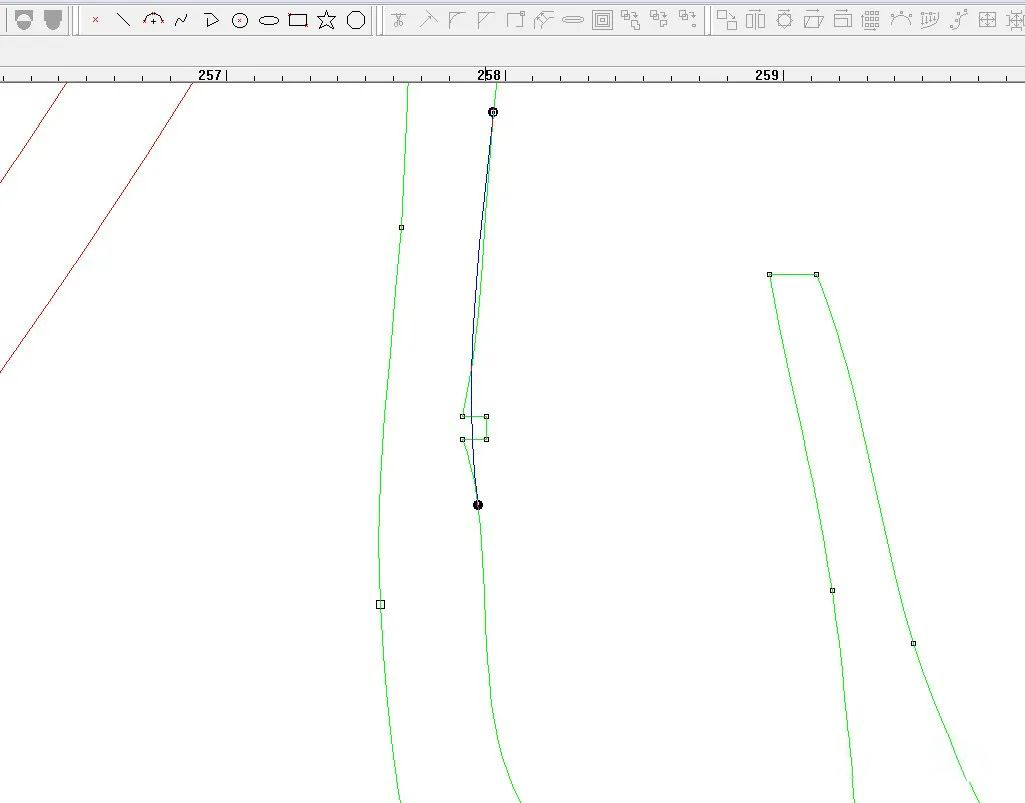The image size is (1025, 803).
Task: Click the skew parallelogram transform icon
Action: tap(814, 20)
